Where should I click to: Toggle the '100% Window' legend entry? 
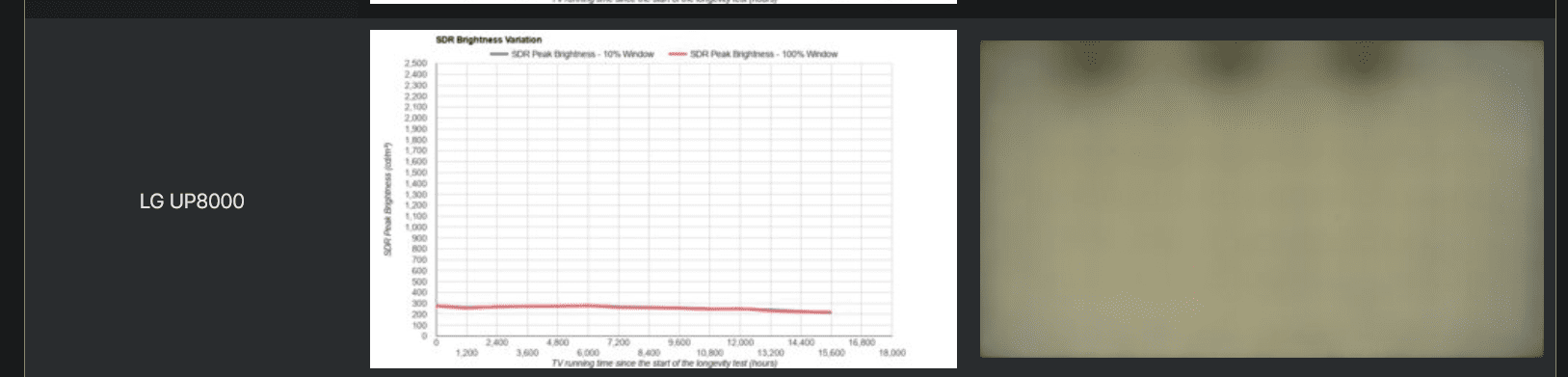click(753, 54)
